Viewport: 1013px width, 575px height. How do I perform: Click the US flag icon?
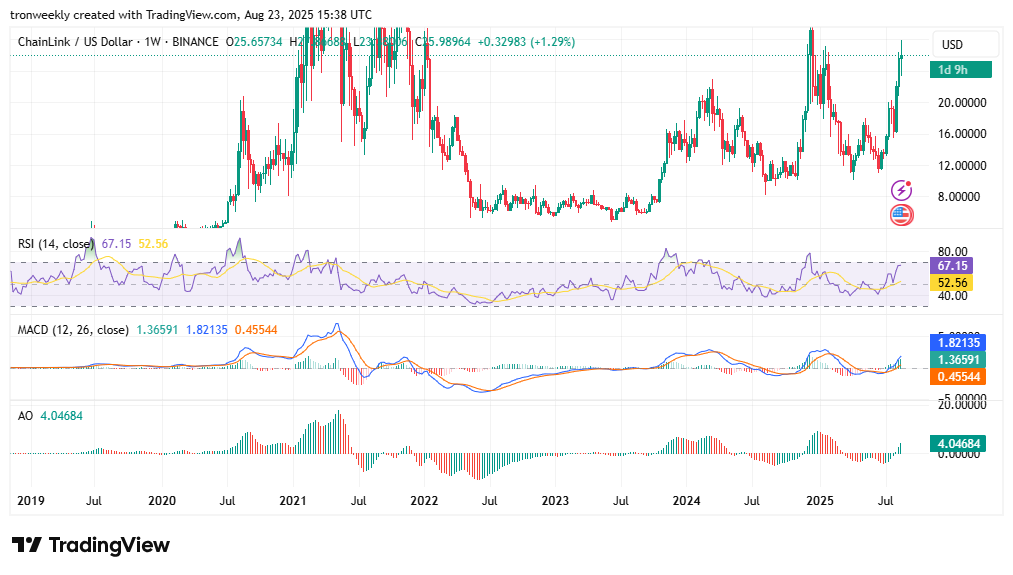901,214
